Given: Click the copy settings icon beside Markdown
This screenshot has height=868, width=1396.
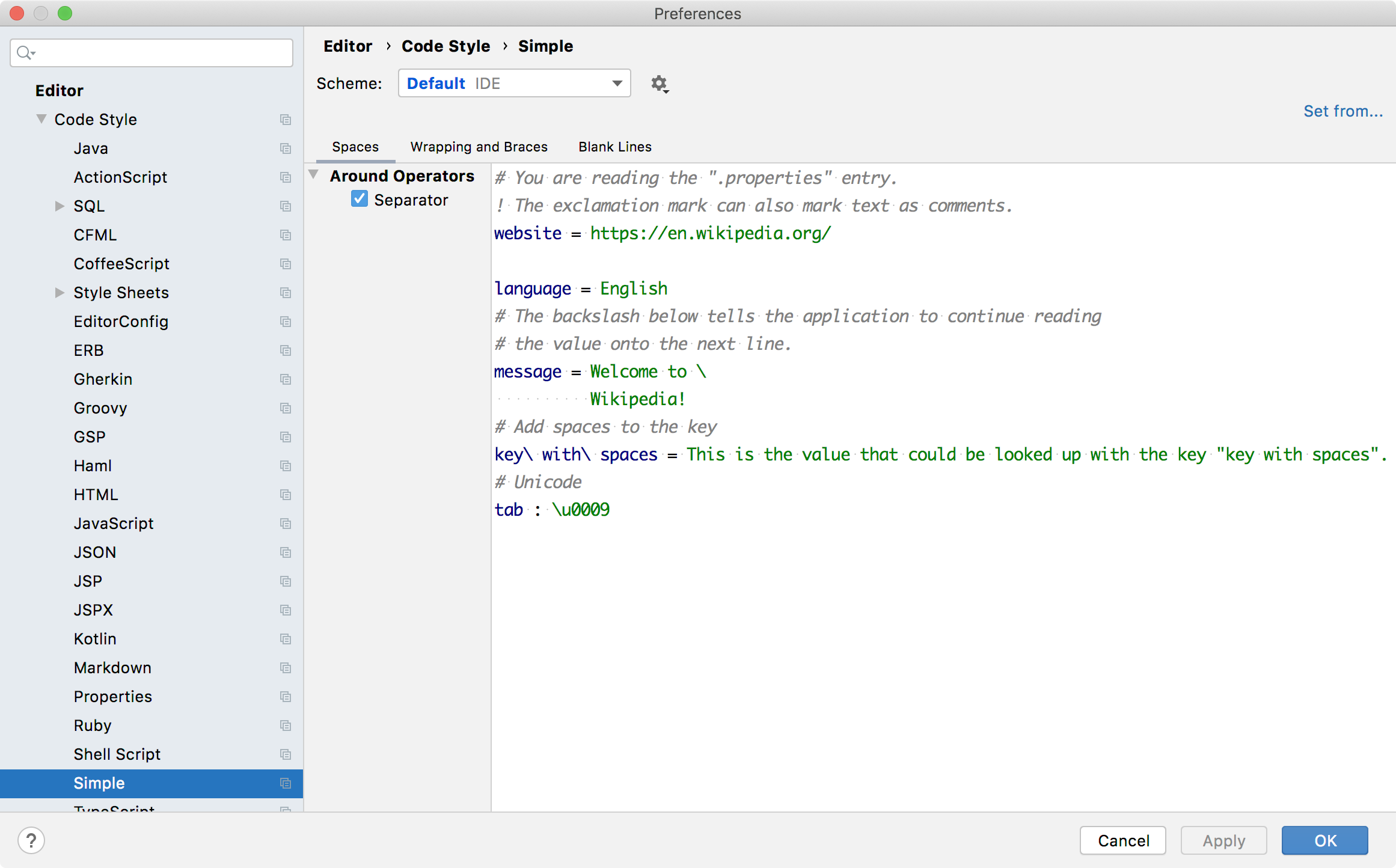Looking at the screenshot, I should (286, 668).
